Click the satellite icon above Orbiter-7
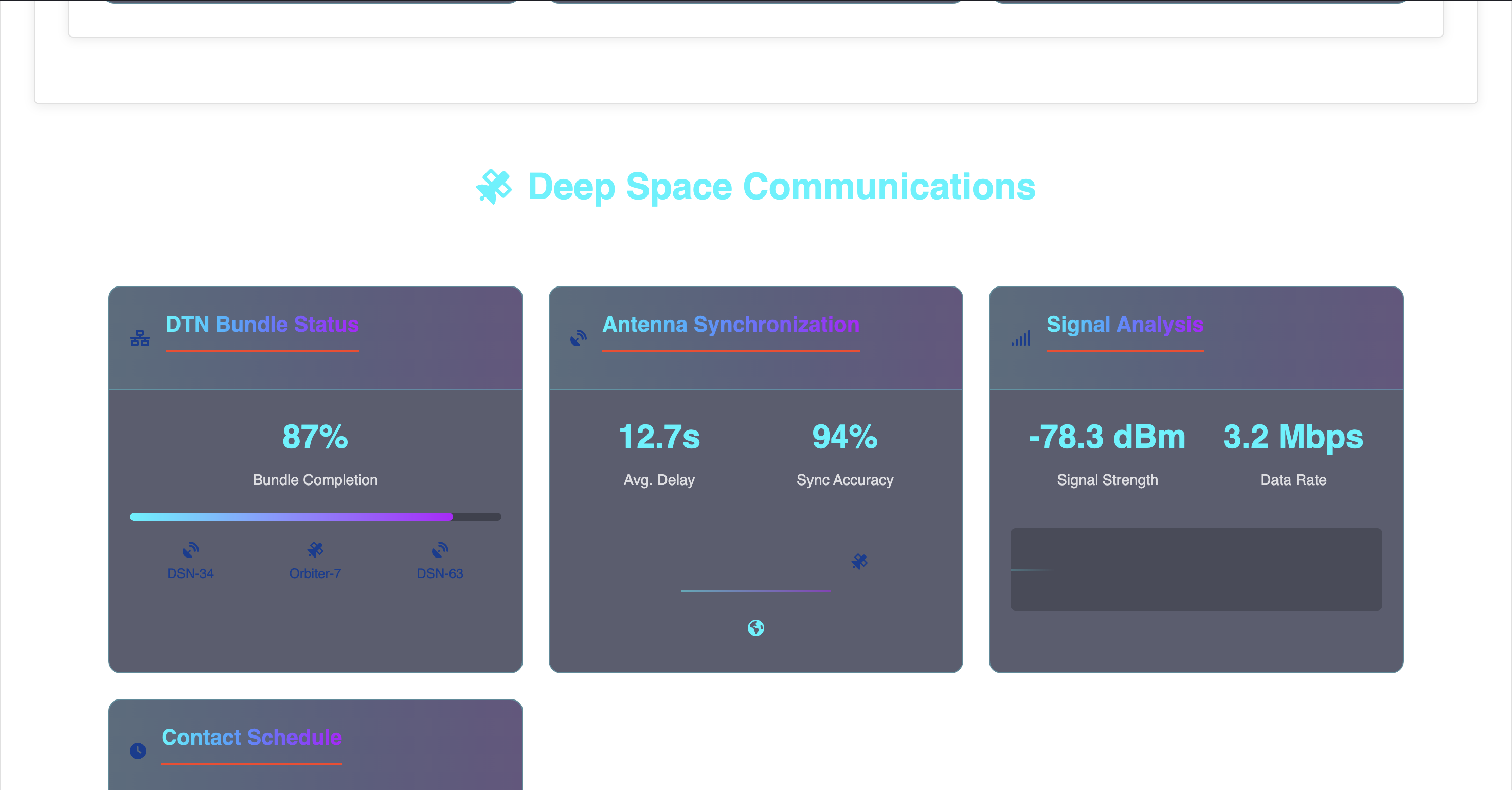Viewport: 1512px width, 790px height. 315,550
